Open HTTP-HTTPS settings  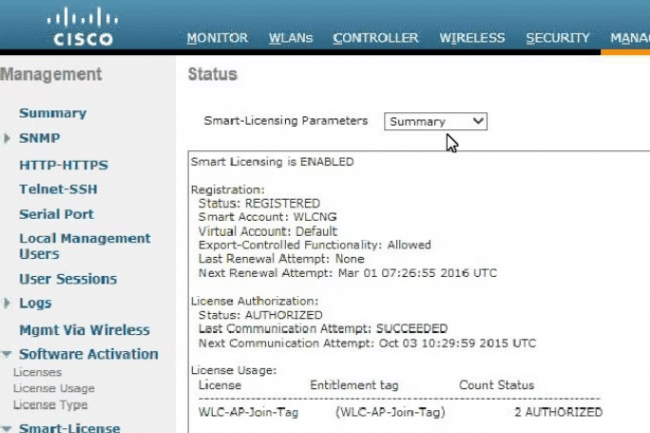(63, 165)
